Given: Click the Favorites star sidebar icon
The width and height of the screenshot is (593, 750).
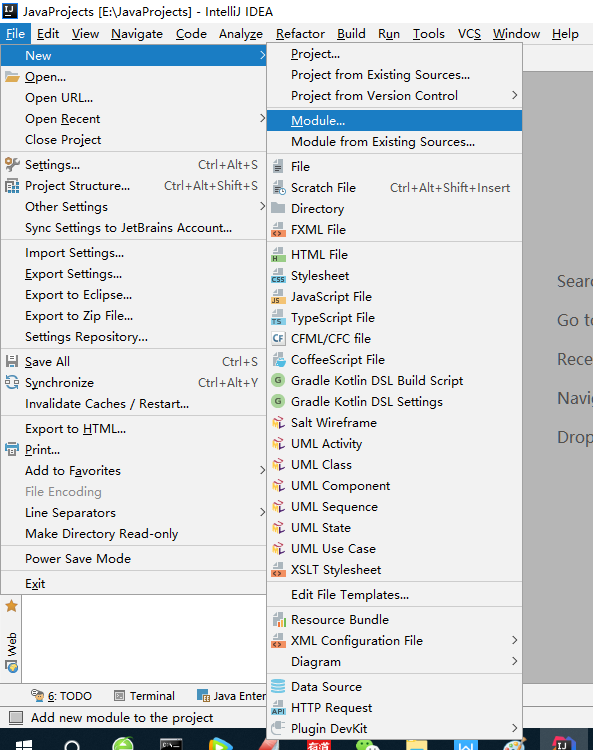Looking at the screenshot, I should (x=11, y=606).
